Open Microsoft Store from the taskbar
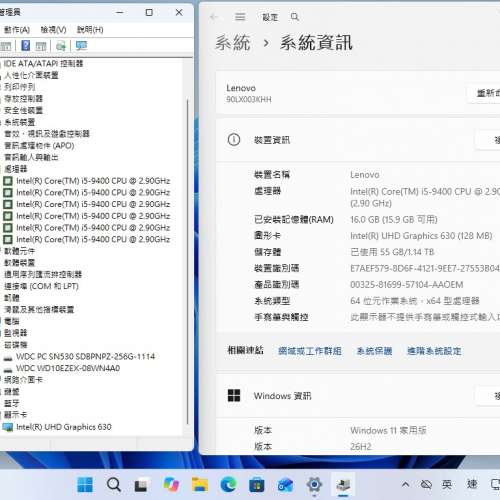This screenshot has height=500, width=500. pyautogui.click(x=257, y=485)
